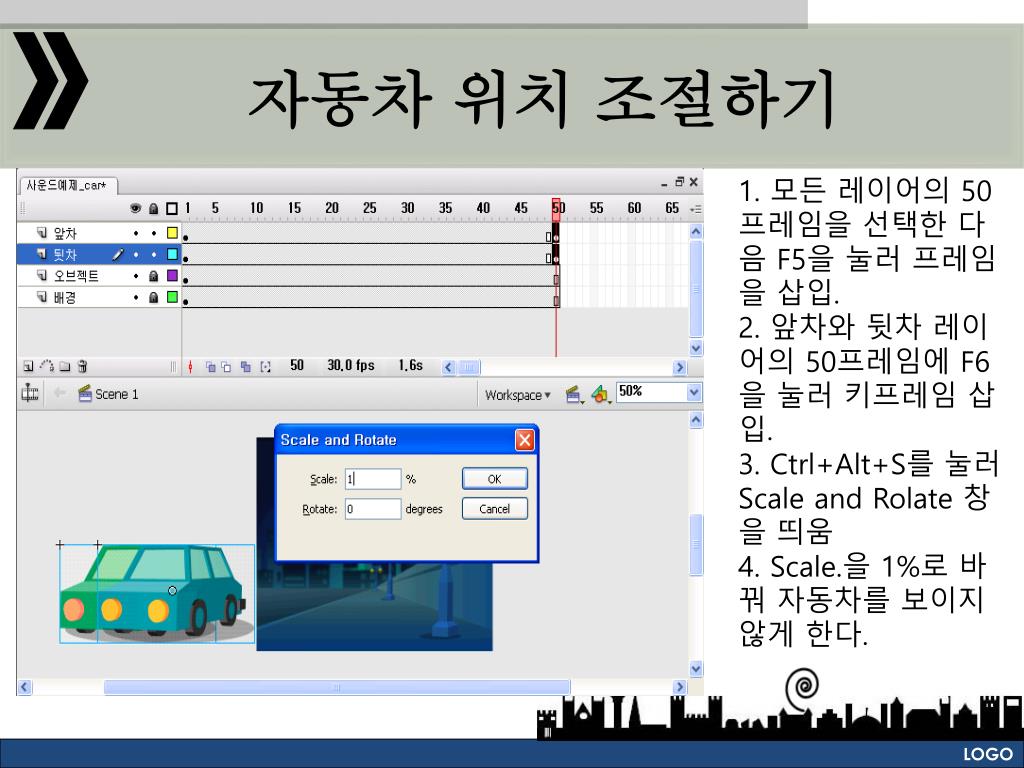Click the Rotate degrees input field

coord(373,509)
